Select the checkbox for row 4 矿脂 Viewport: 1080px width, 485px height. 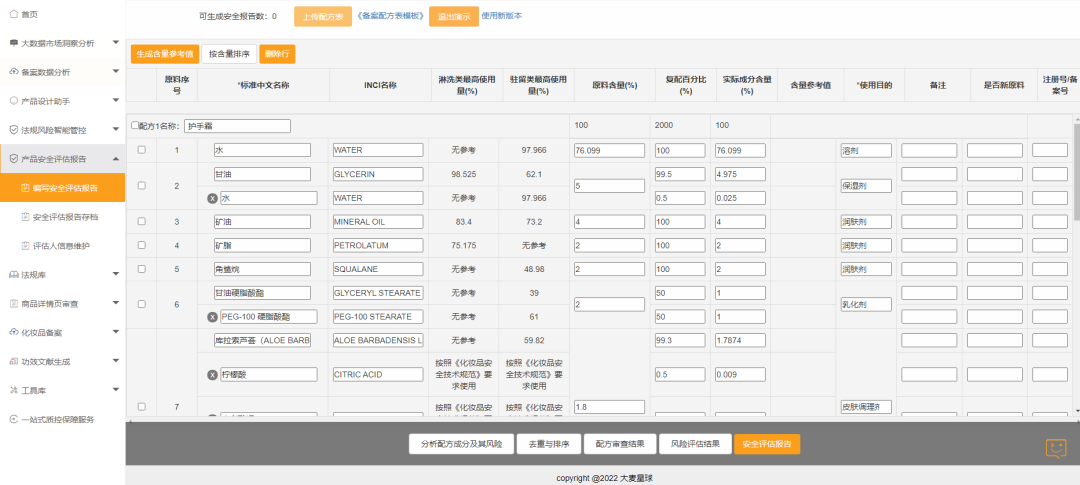tap(142, 245)
